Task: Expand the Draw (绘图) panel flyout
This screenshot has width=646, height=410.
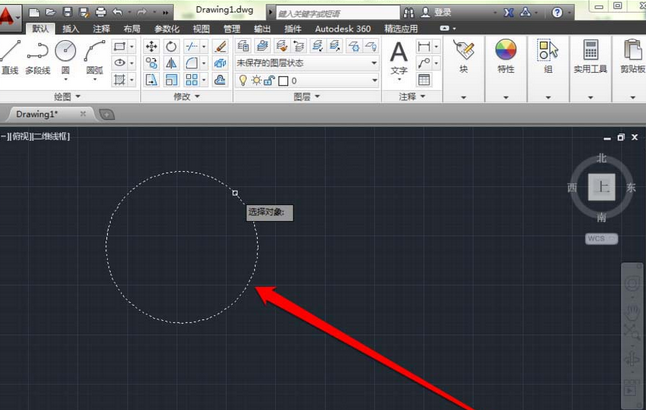Action: point(70,97)
